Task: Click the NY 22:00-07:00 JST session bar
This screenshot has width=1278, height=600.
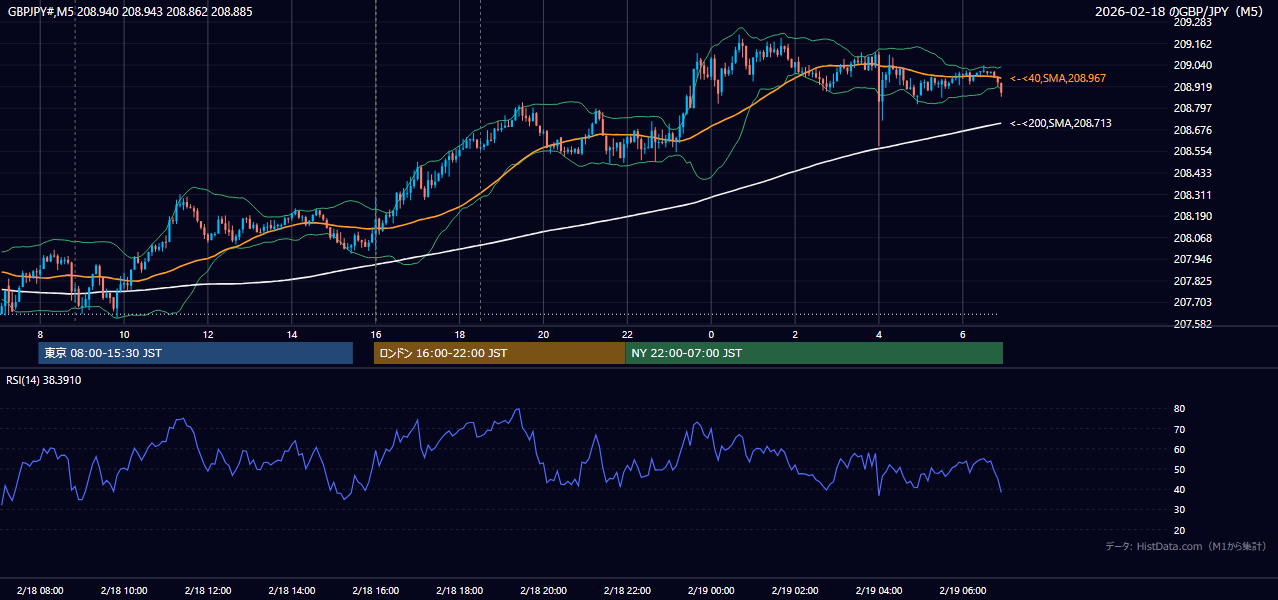Action: tap(814, 353)
